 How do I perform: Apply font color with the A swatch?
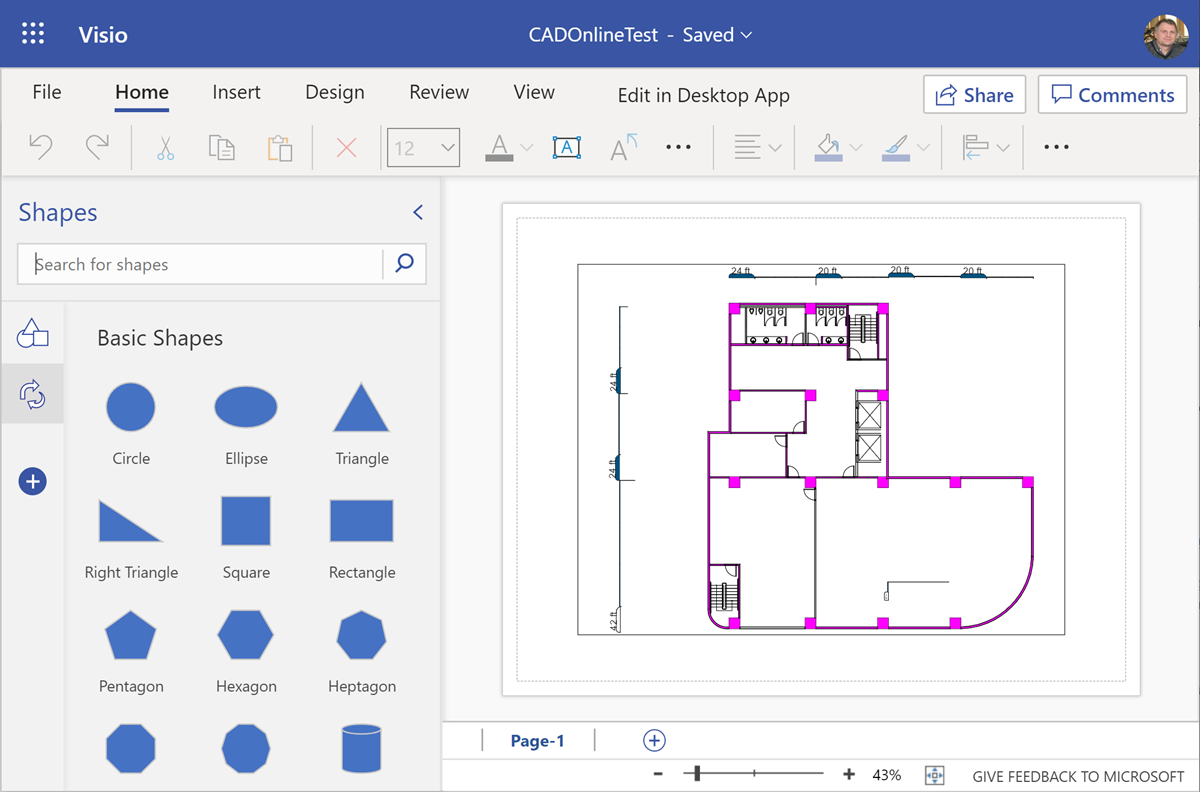pyautogui.click(x=499, y=148)
